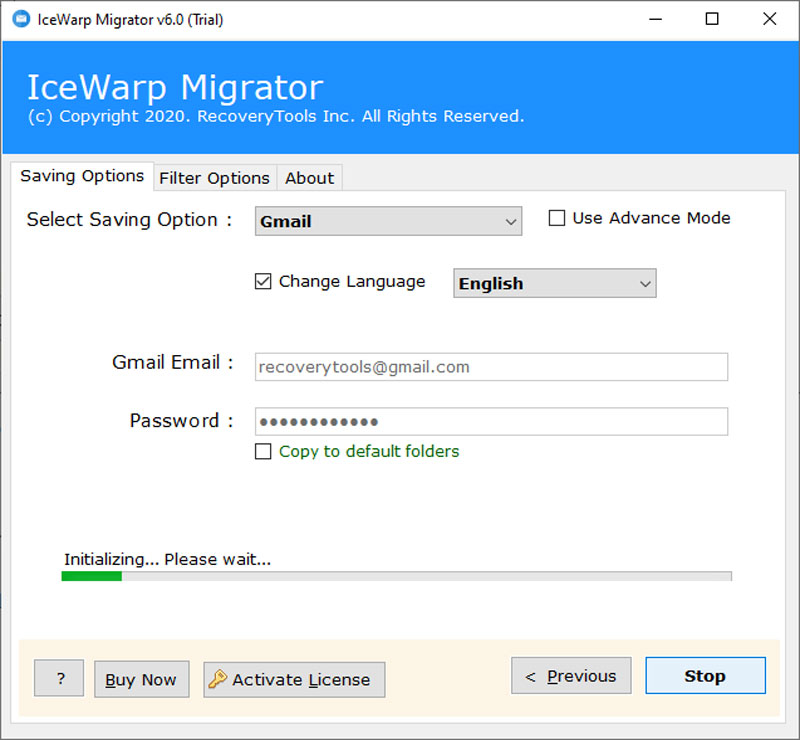
Task: Click the Buy Now button
Action: [141, 679]
